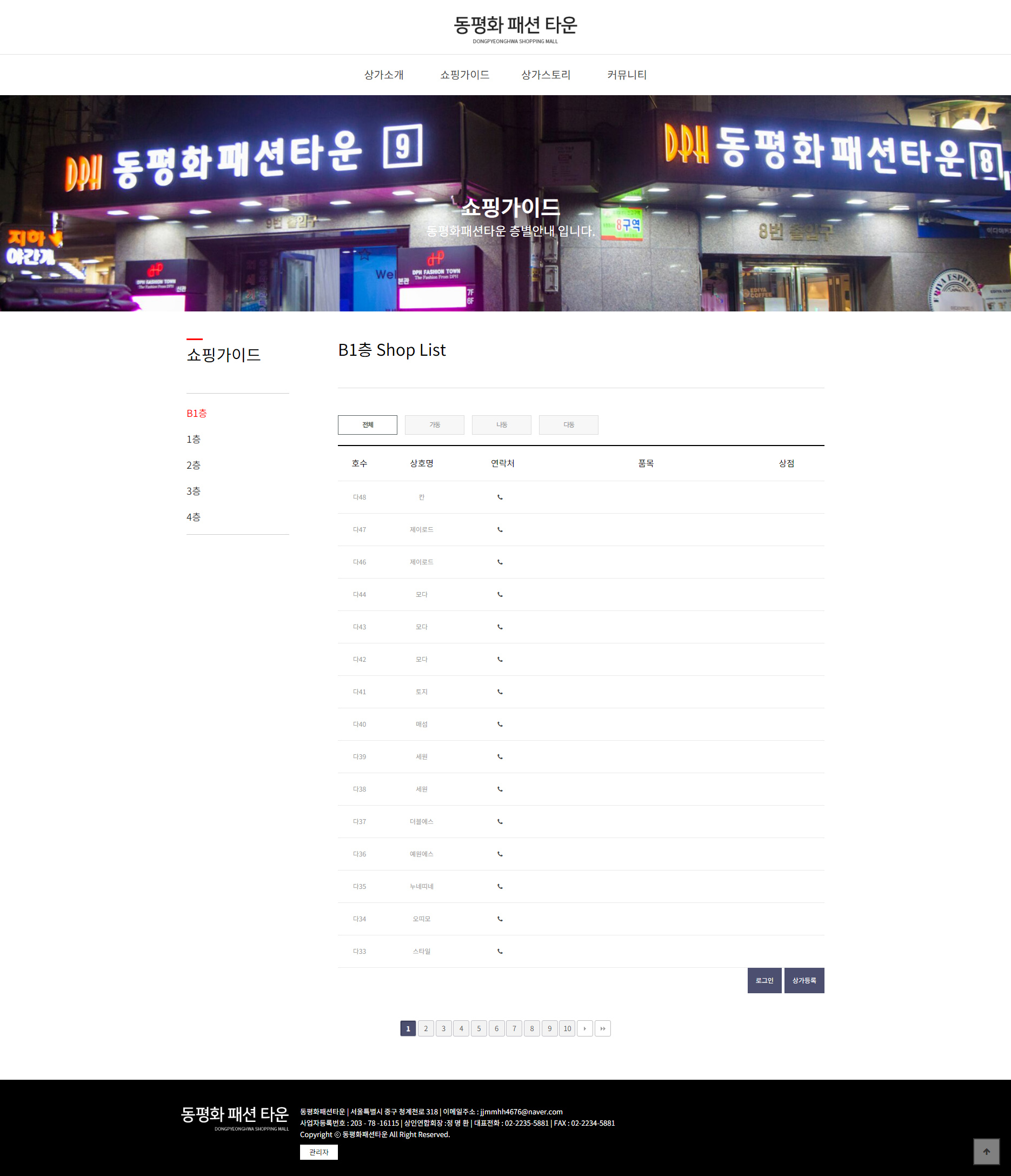1011x1176 pixels.
Task: Click shop name 누네띠네 in row 다35
Action: [x=421, y=886]
